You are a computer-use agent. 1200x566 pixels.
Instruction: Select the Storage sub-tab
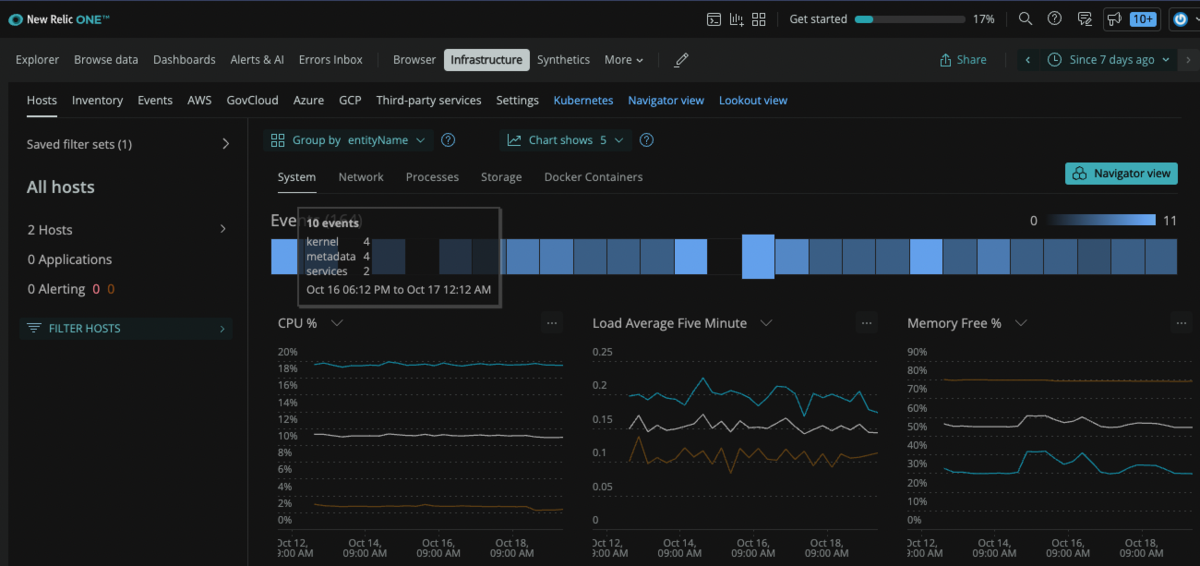501,177
